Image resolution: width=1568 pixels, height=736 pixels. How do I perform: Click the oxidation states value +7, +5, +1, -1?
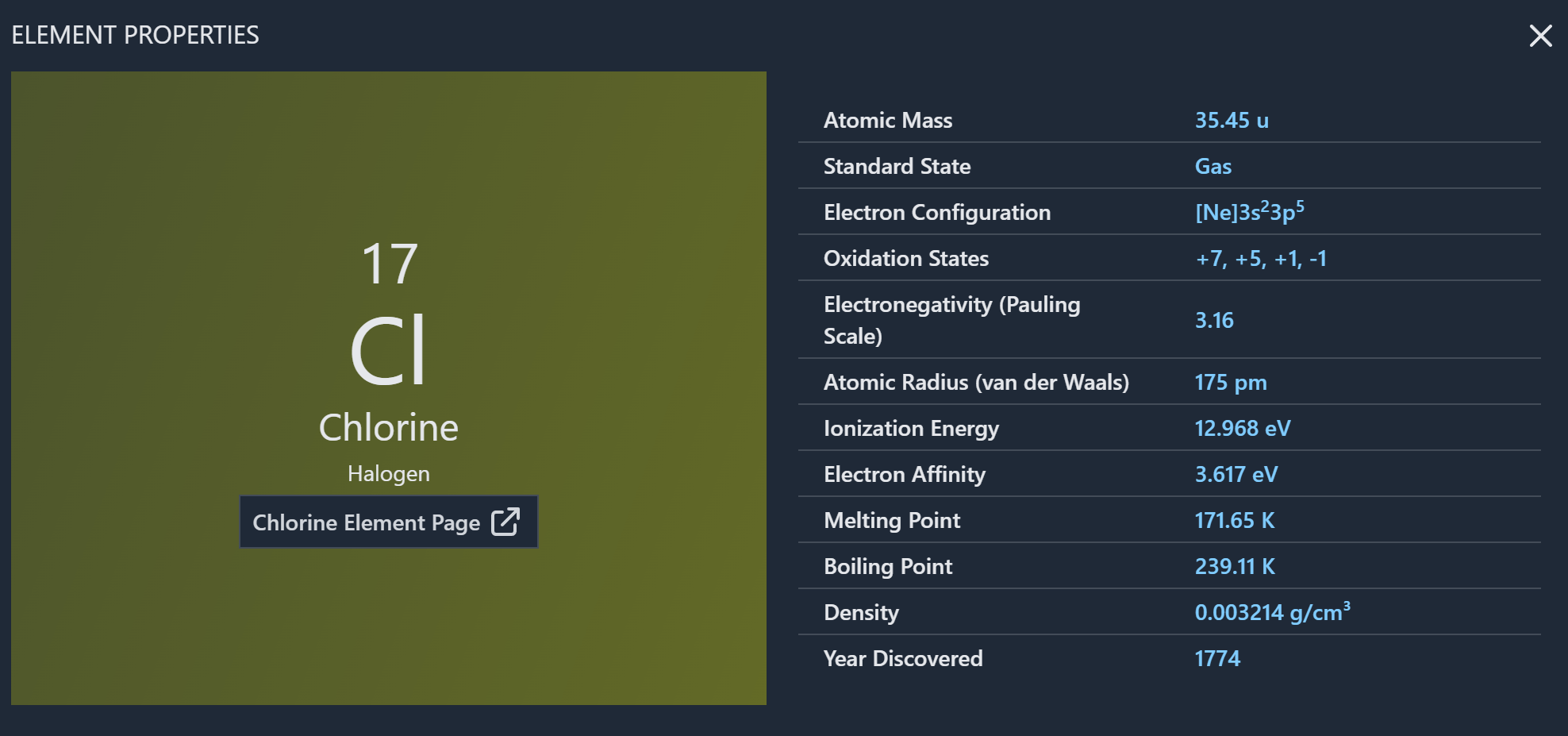click(x=1261, y=258)
